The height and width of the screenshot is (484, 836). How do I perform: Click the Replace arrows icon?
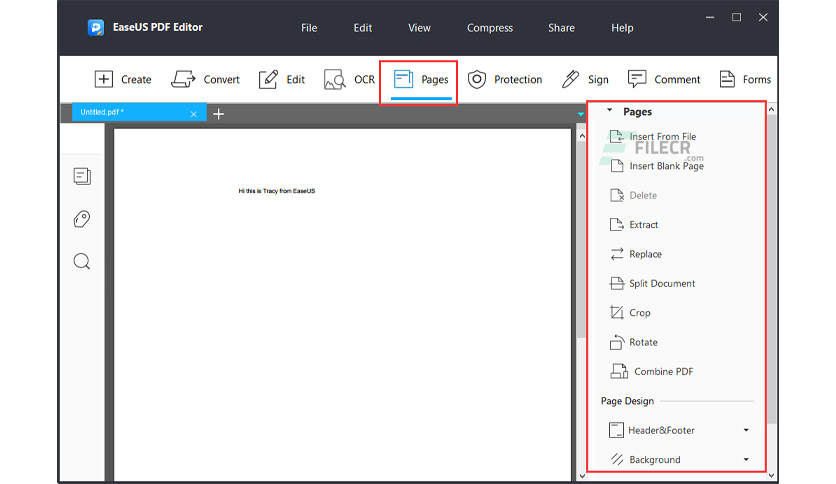pyautogui.click(x=616, y=254)
